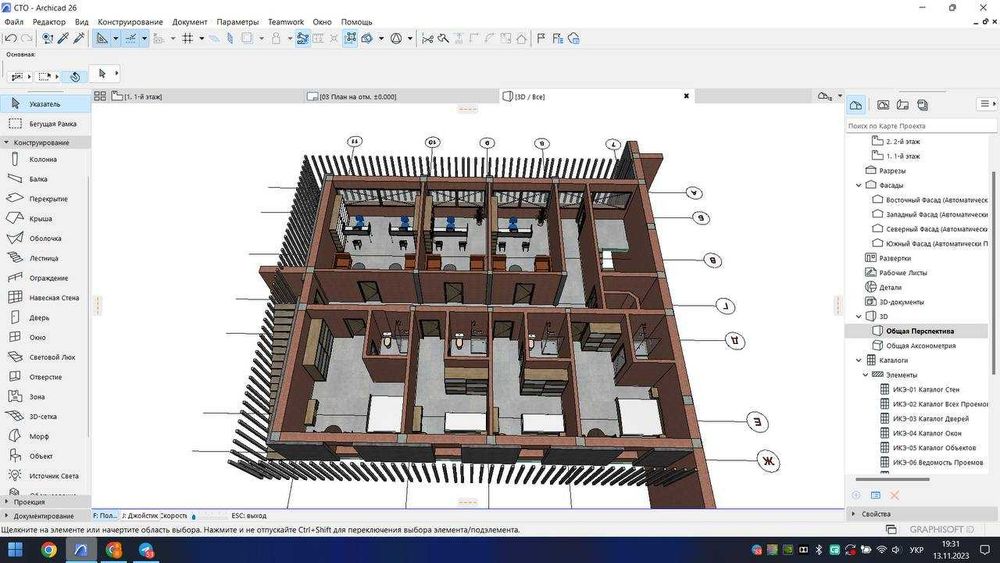Click the syringe inject parameters icon

(79, 38)
